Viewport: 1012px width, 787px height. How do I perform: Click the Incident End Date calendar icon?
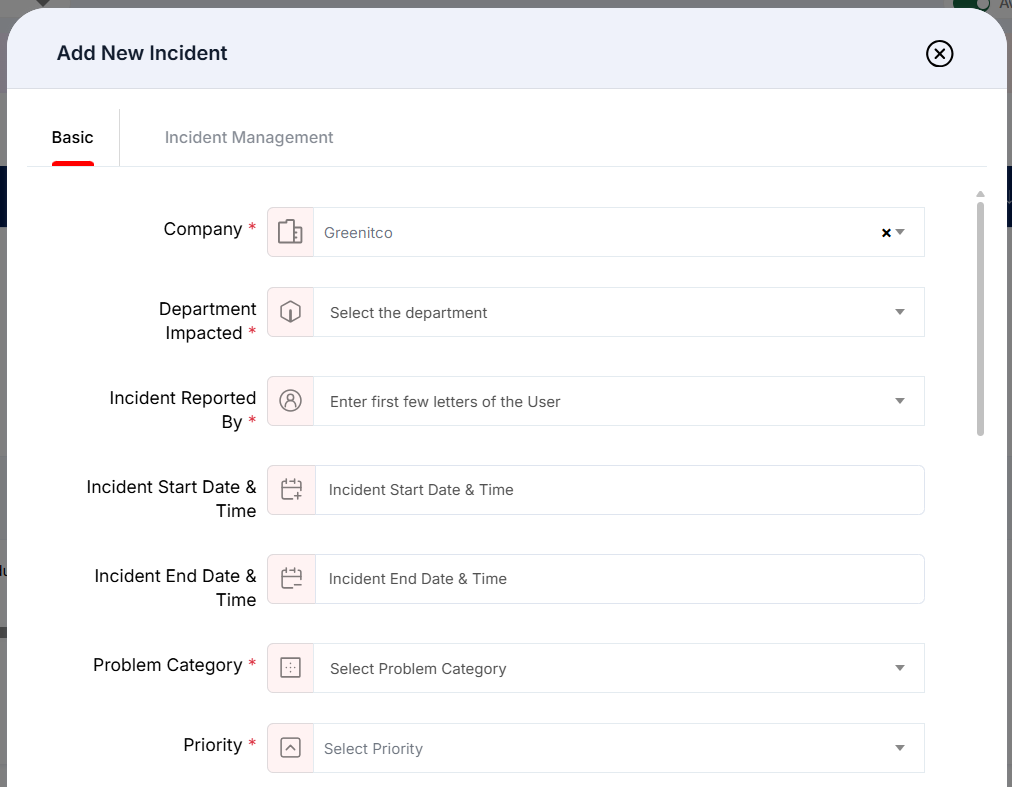(292, 579)
